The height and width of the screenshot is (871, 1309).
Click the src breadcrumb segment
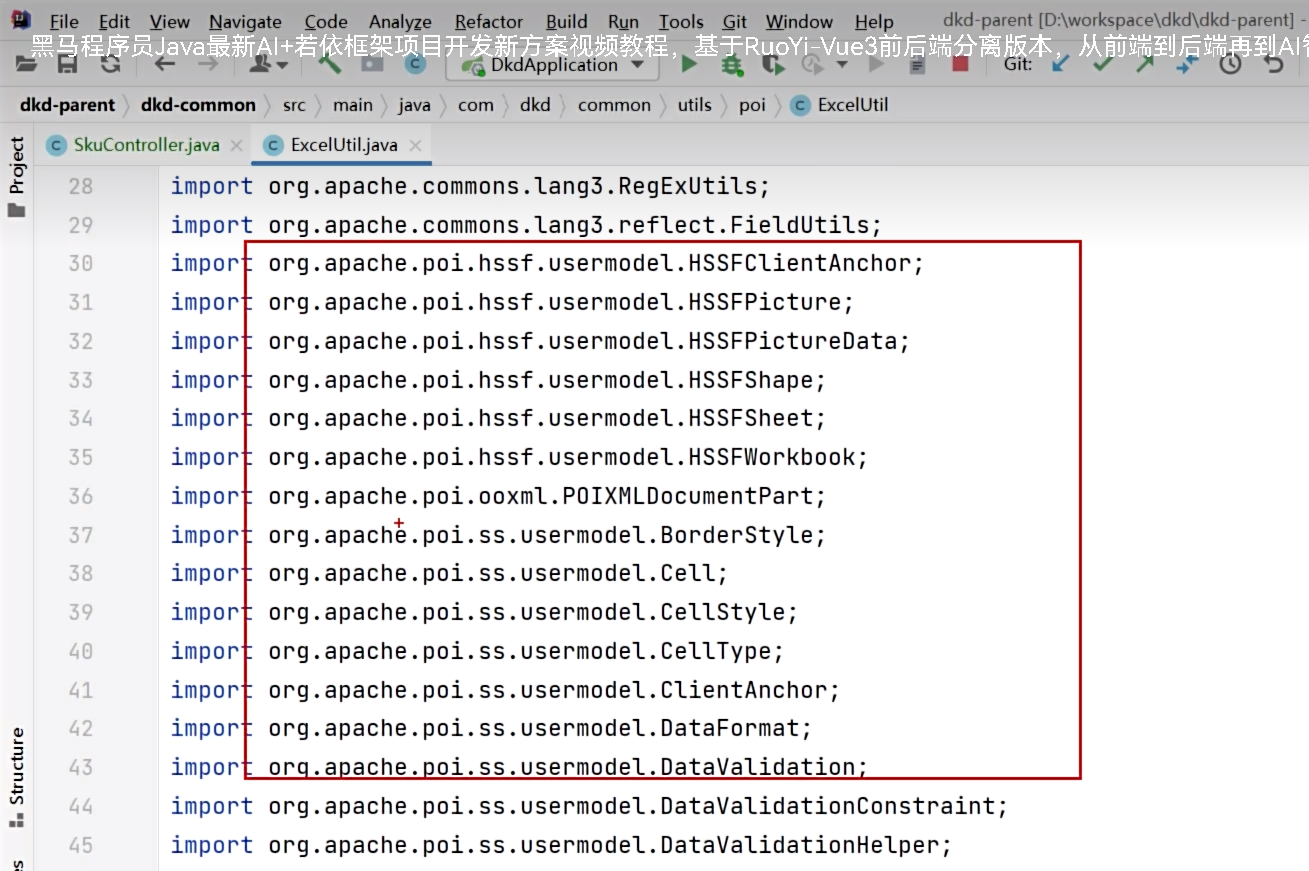(x=294, y=105)
